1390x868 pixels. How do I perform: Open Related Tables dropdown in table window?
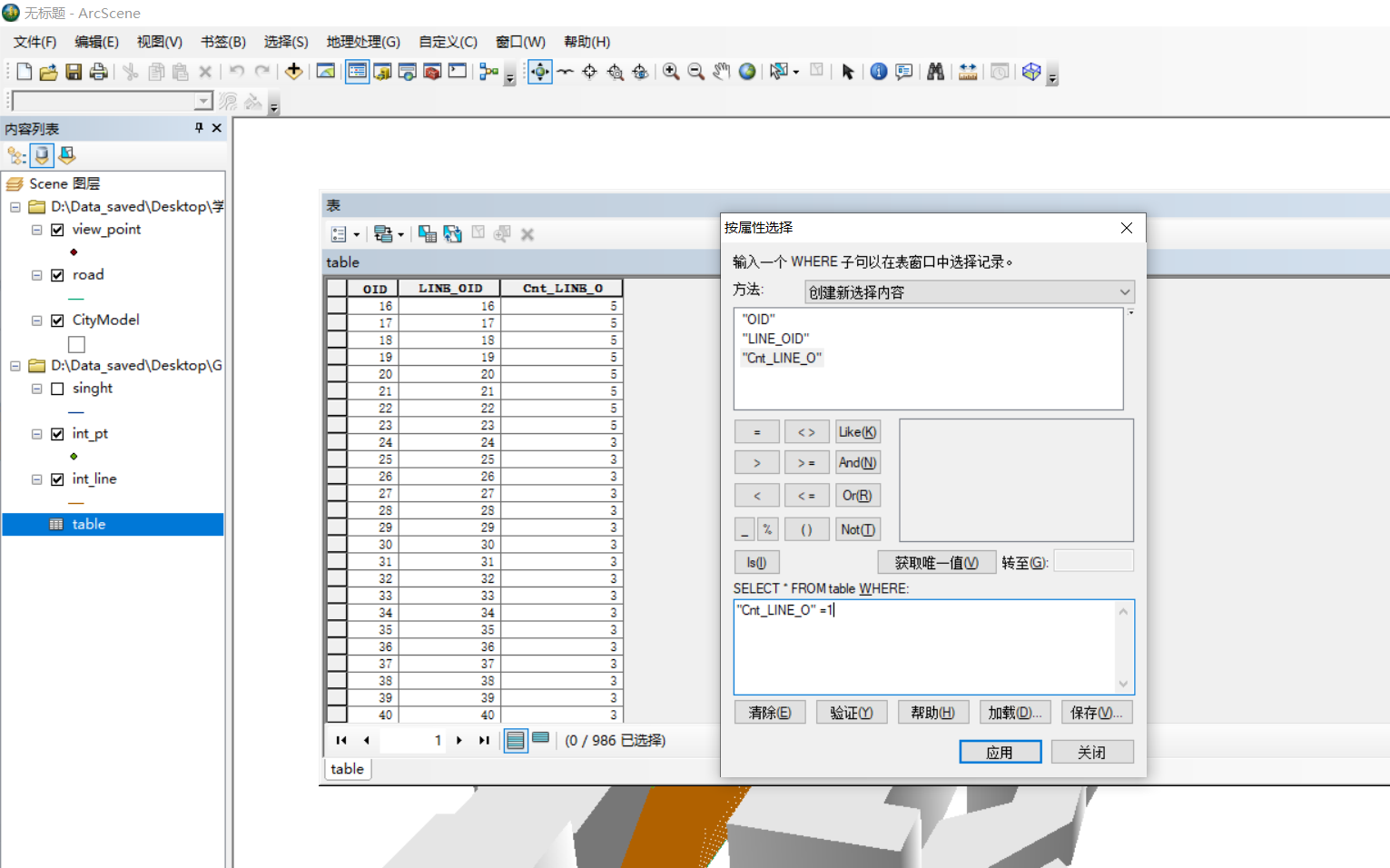coord(389,234)
